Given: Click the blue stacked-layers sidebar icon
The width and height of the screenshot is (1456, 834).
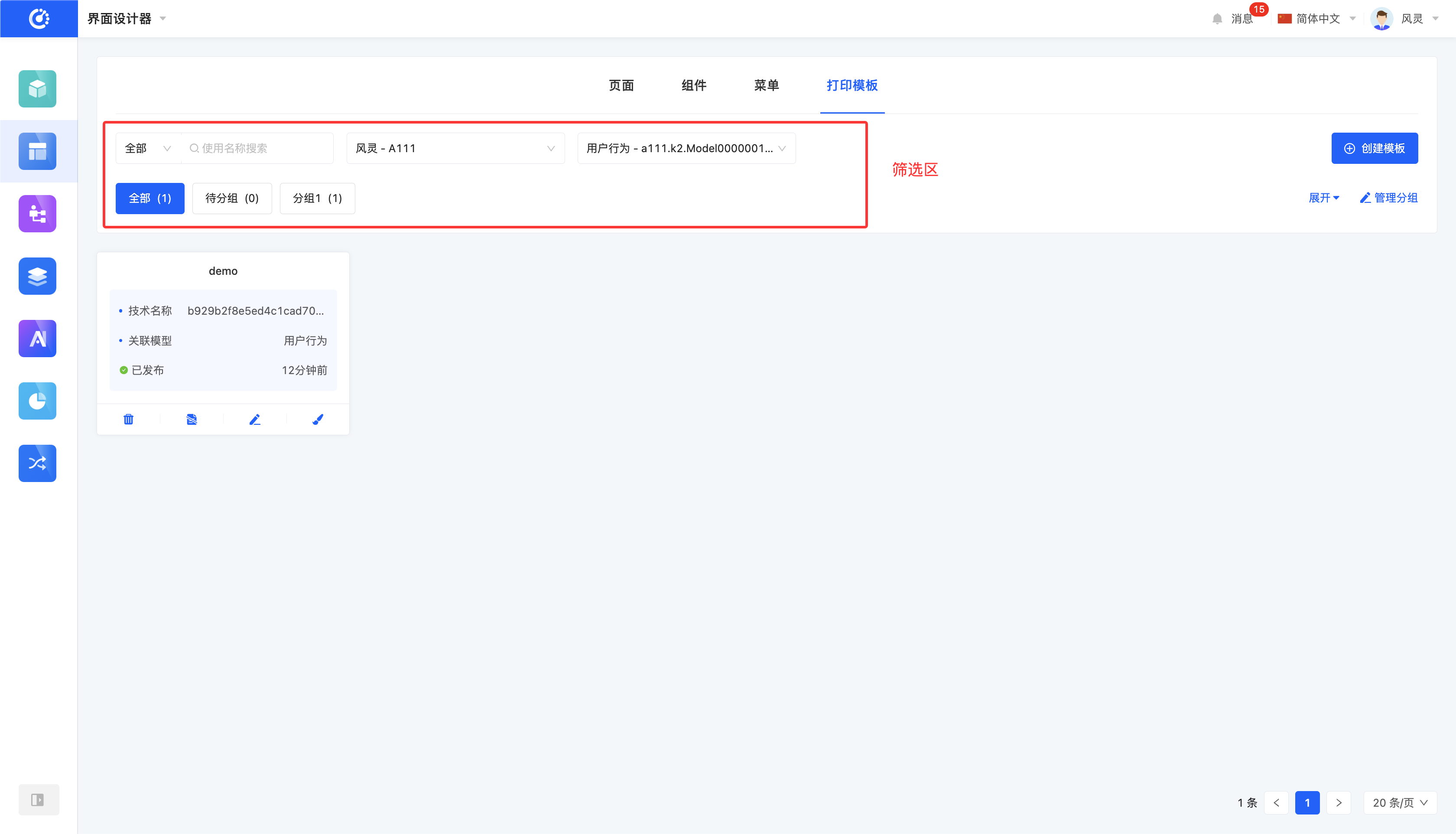Looking at the screenshot, I should [37, 276].
